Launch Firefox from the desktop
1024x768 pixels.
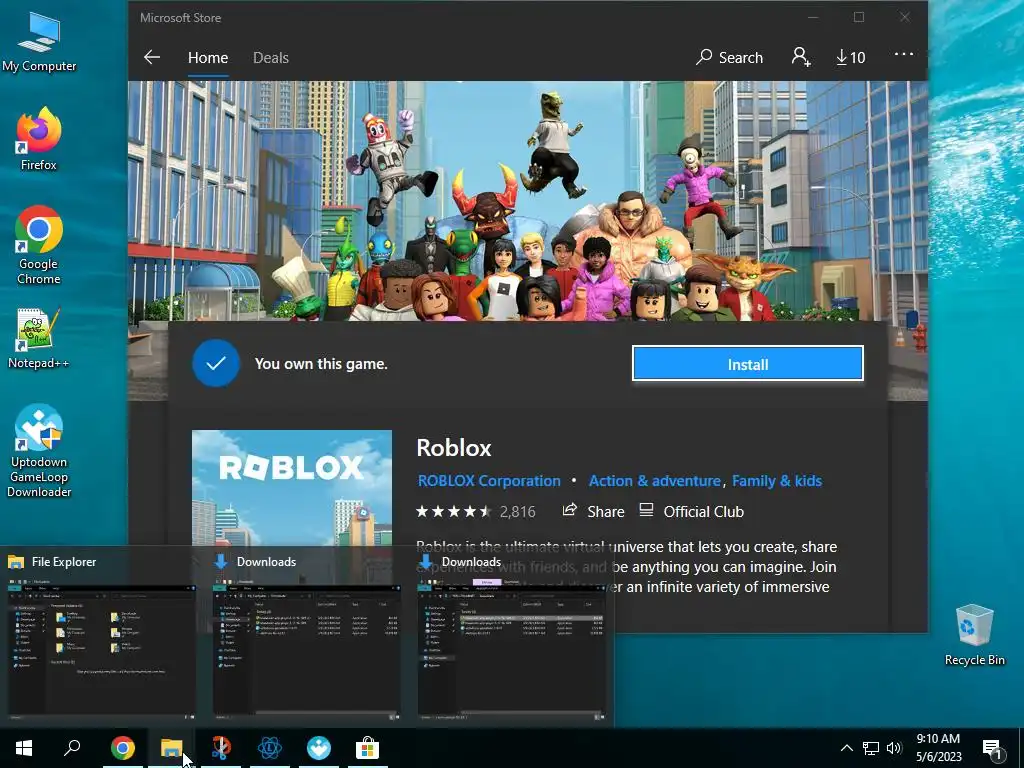coord(39,138)
